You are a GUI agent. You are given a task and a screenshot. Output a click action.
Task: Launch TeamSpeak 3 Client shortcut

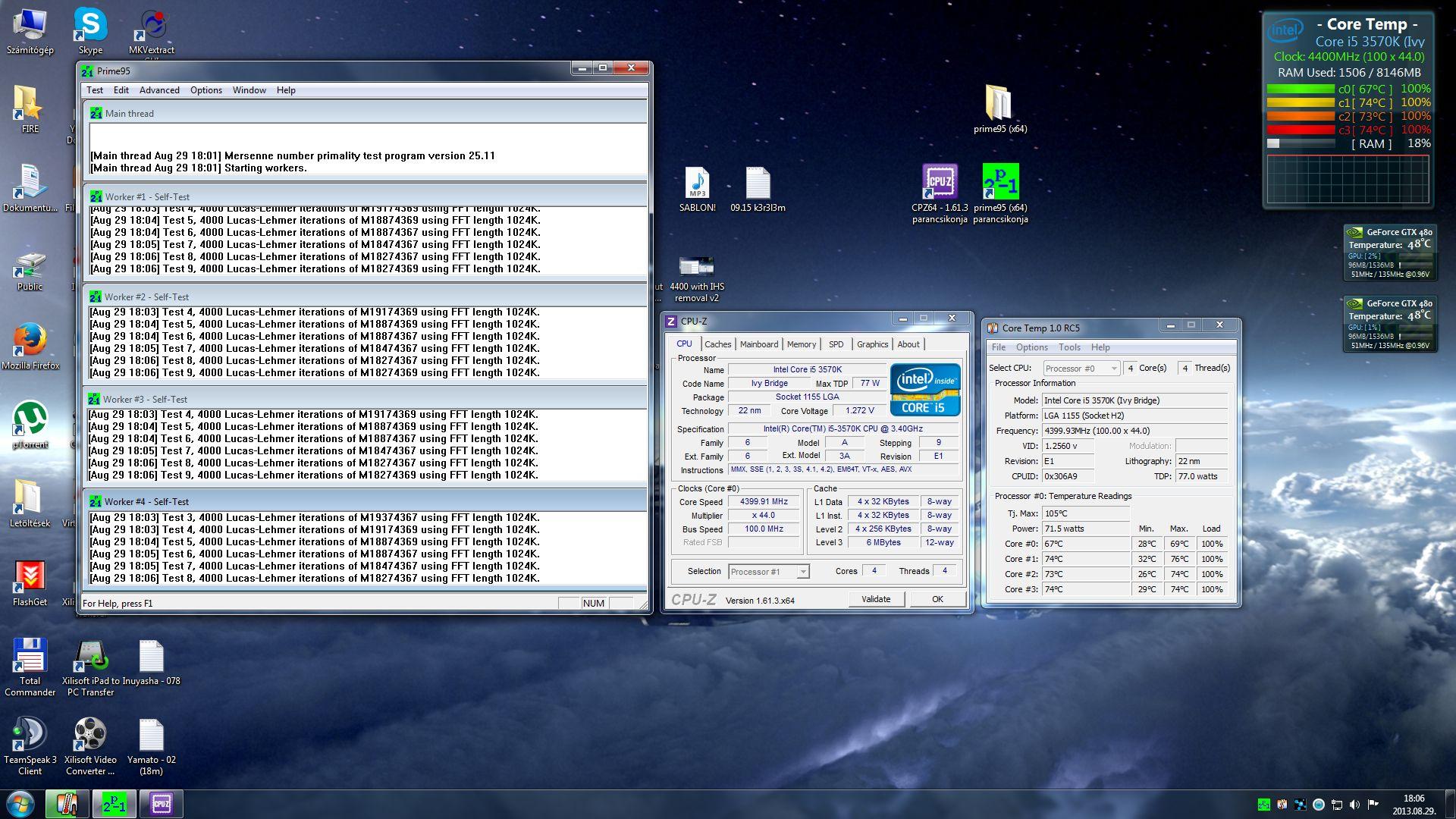[x=30, y=747]
